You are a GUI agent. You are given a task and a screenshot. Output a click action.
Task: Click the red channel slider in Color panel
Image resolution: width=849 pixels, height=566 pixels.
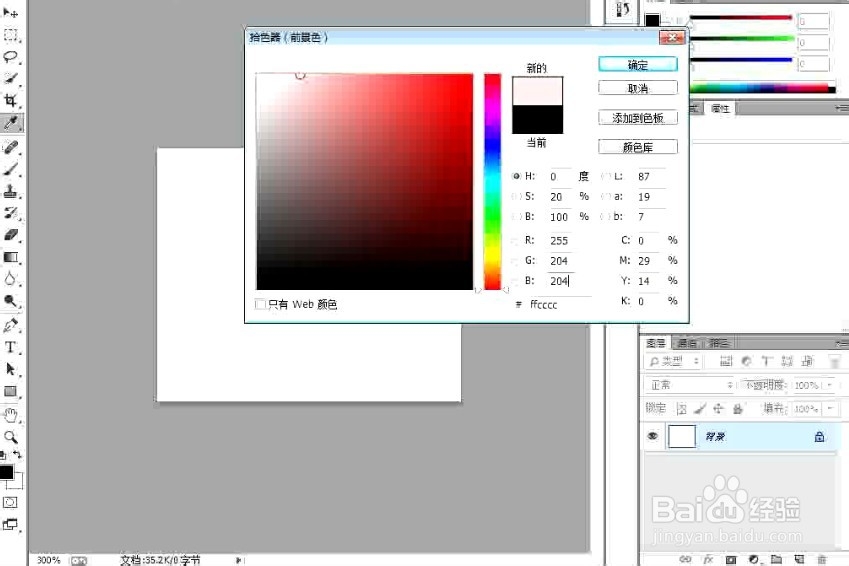tap(740, 19)
